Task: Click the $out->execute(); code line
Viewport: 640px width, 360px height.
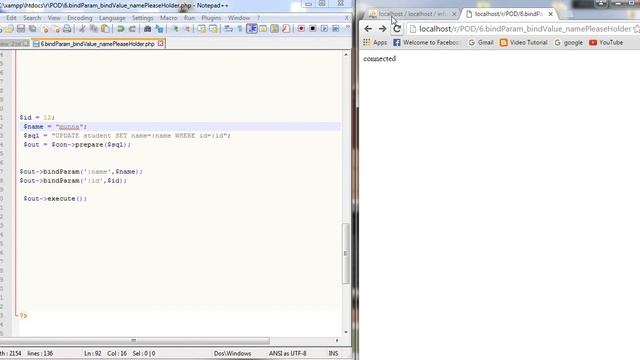Action: pyautogui.click(x=55, y=199)
